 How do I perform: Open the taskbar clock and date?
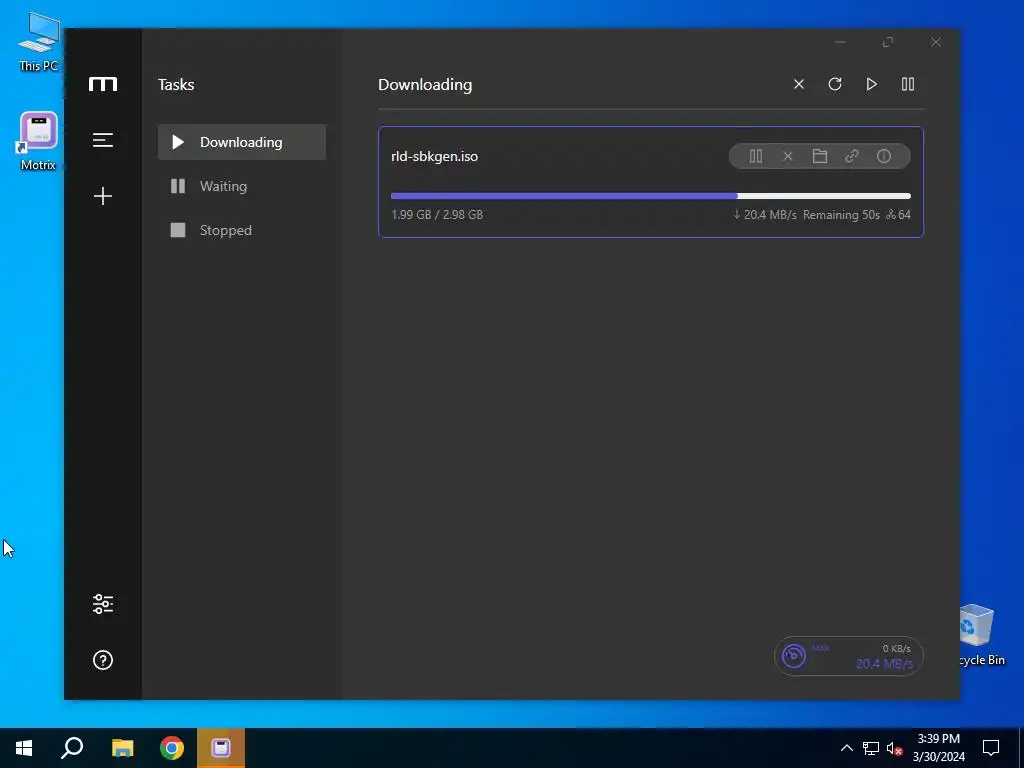tap(938, 748)
